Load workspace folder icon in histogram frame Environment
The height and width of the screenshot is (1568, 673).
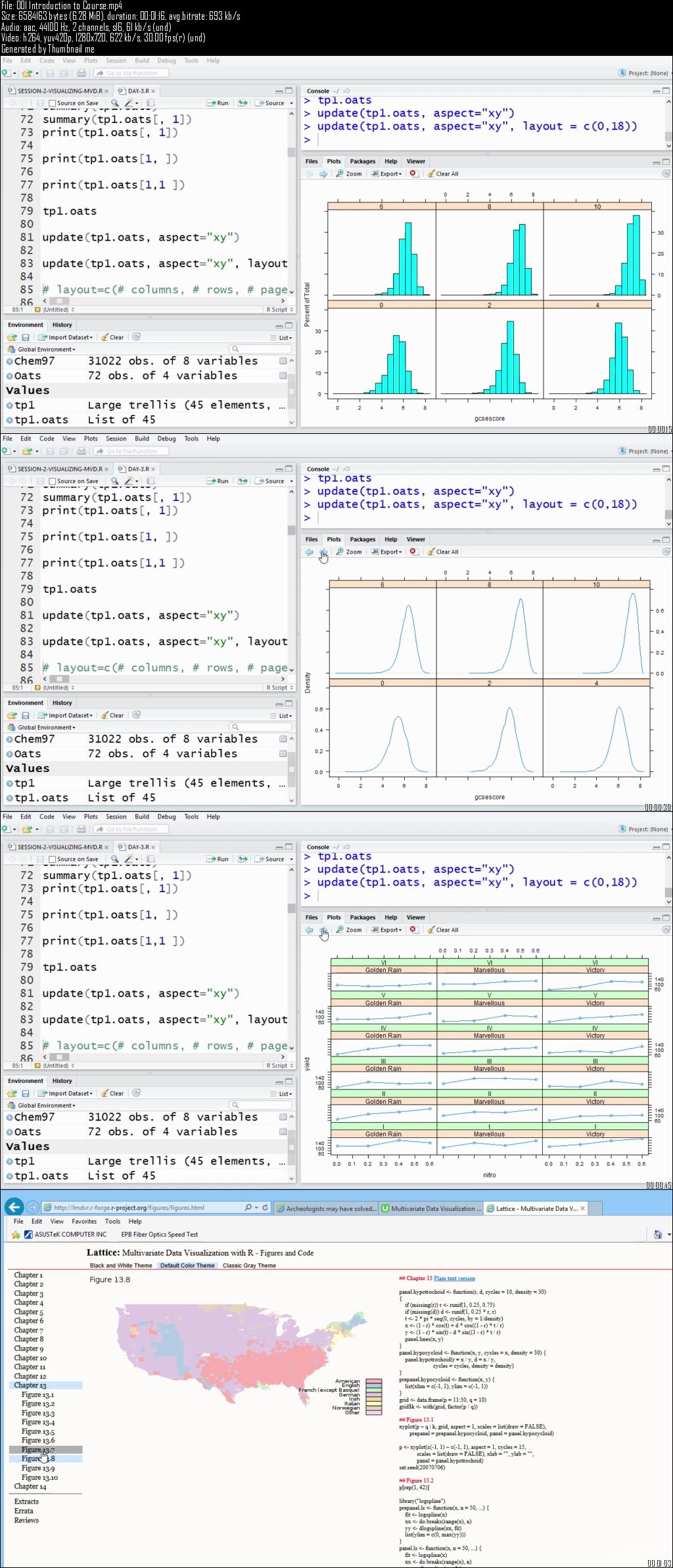click(x=12, y=337)
